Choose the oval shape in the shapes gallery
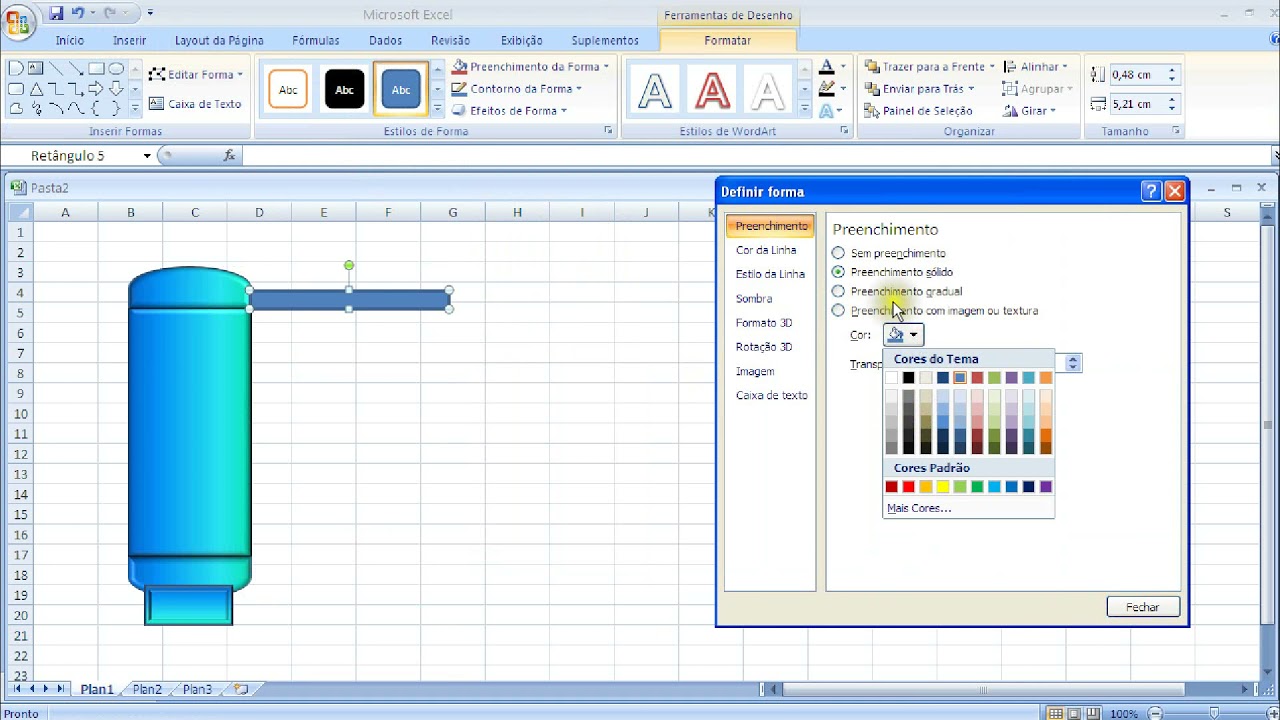Image resolution: width=1280 pixels, height=720 pixels. (116, 69)
